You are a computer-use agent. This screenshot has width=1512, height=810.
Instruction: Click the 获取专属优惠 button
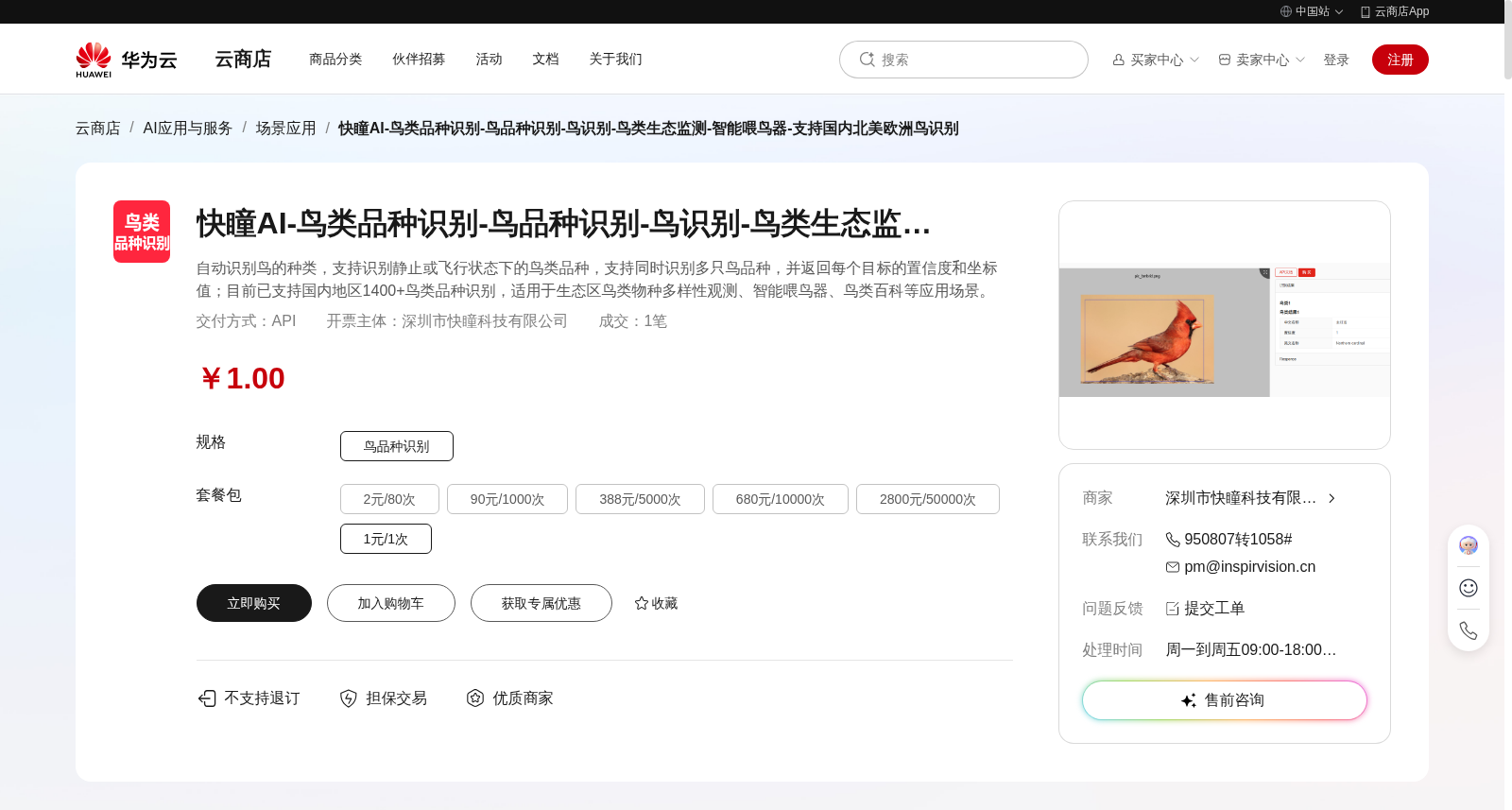(541, 603)
